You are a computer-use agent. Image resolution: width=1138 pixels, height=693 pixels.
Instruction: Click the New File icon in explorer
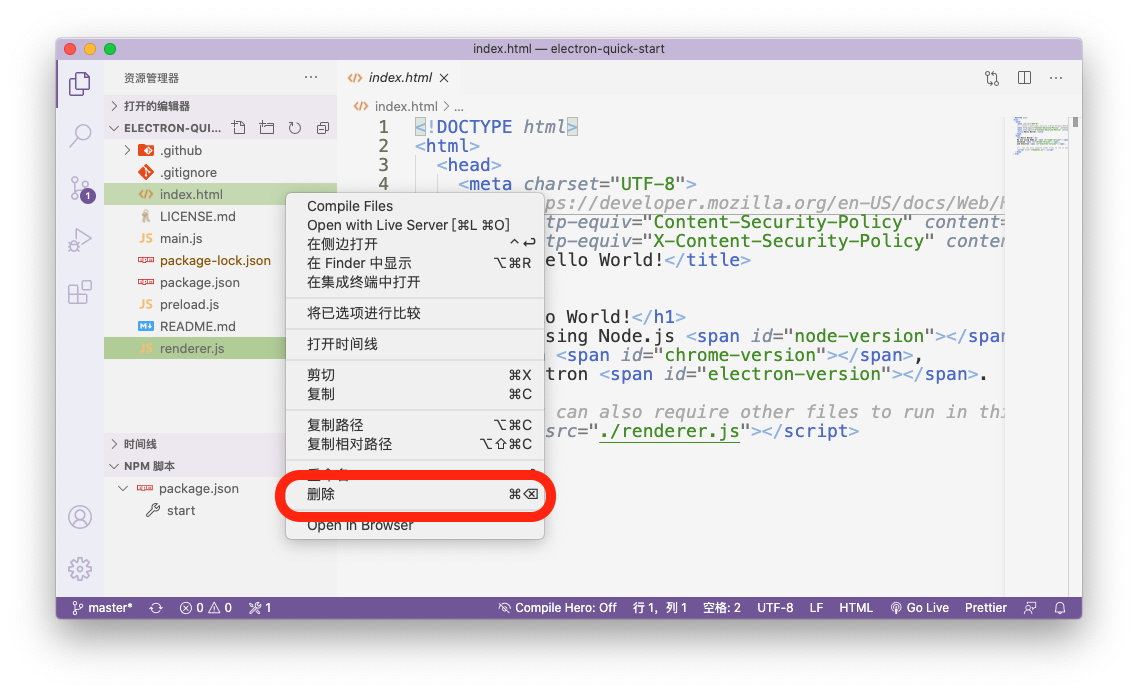click(x=238, y=128)
